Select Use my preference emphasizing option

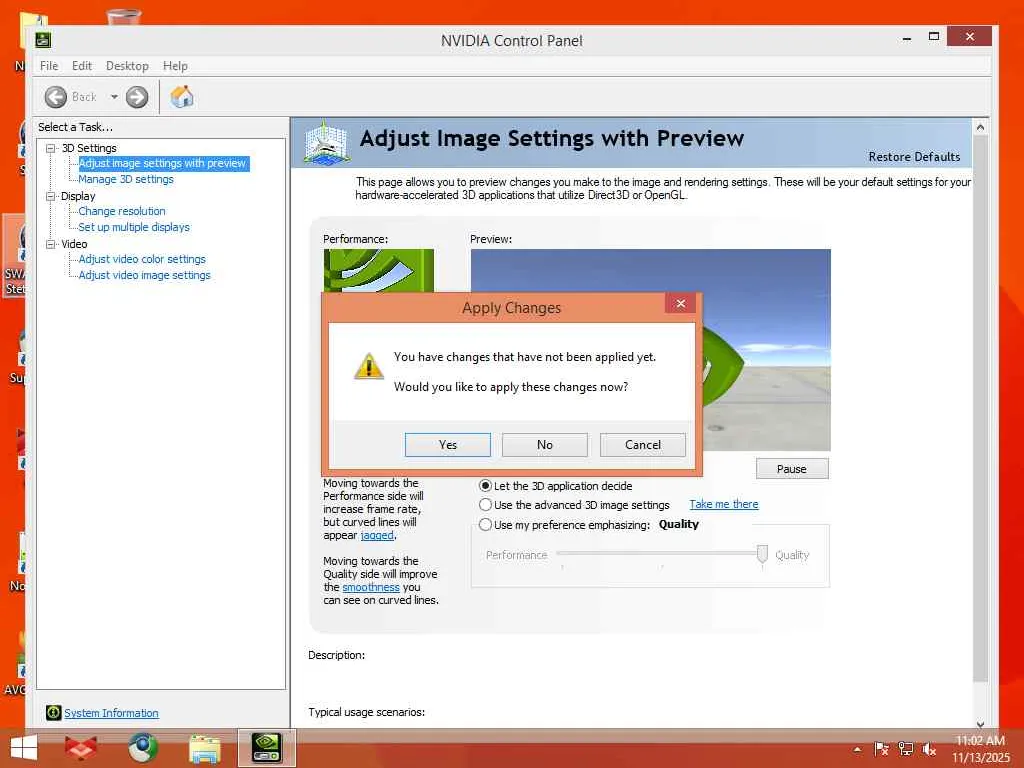(x=485, y=524)
